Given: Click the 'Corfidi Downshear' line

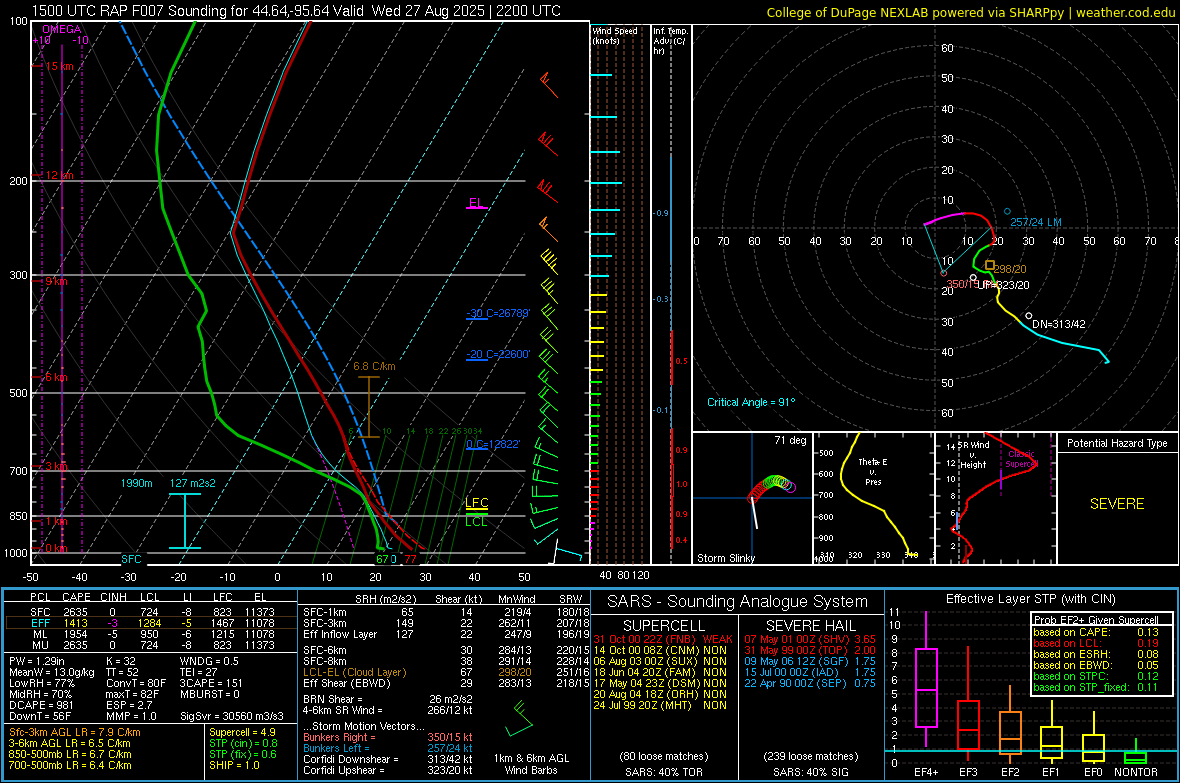Looking at the screenshot, I should (x=388, y=759).
